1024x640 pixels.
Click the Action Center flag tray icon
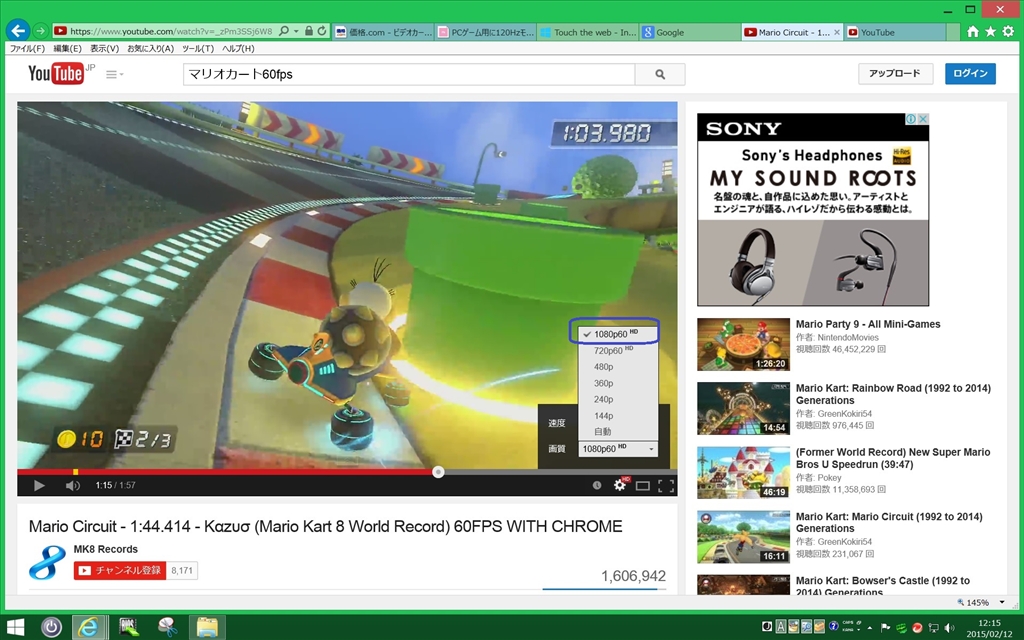pos(886,628)
